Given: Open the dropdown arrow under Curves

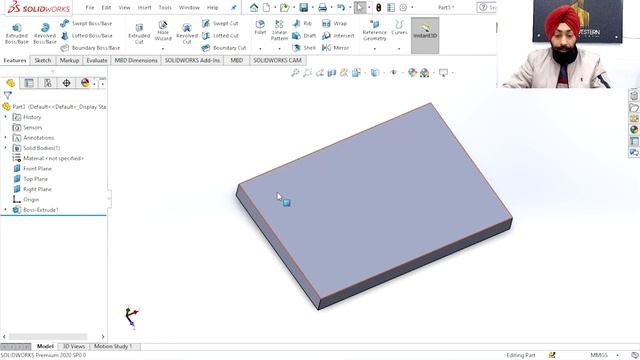Looking at the screenshot, I should pos(399,49).
